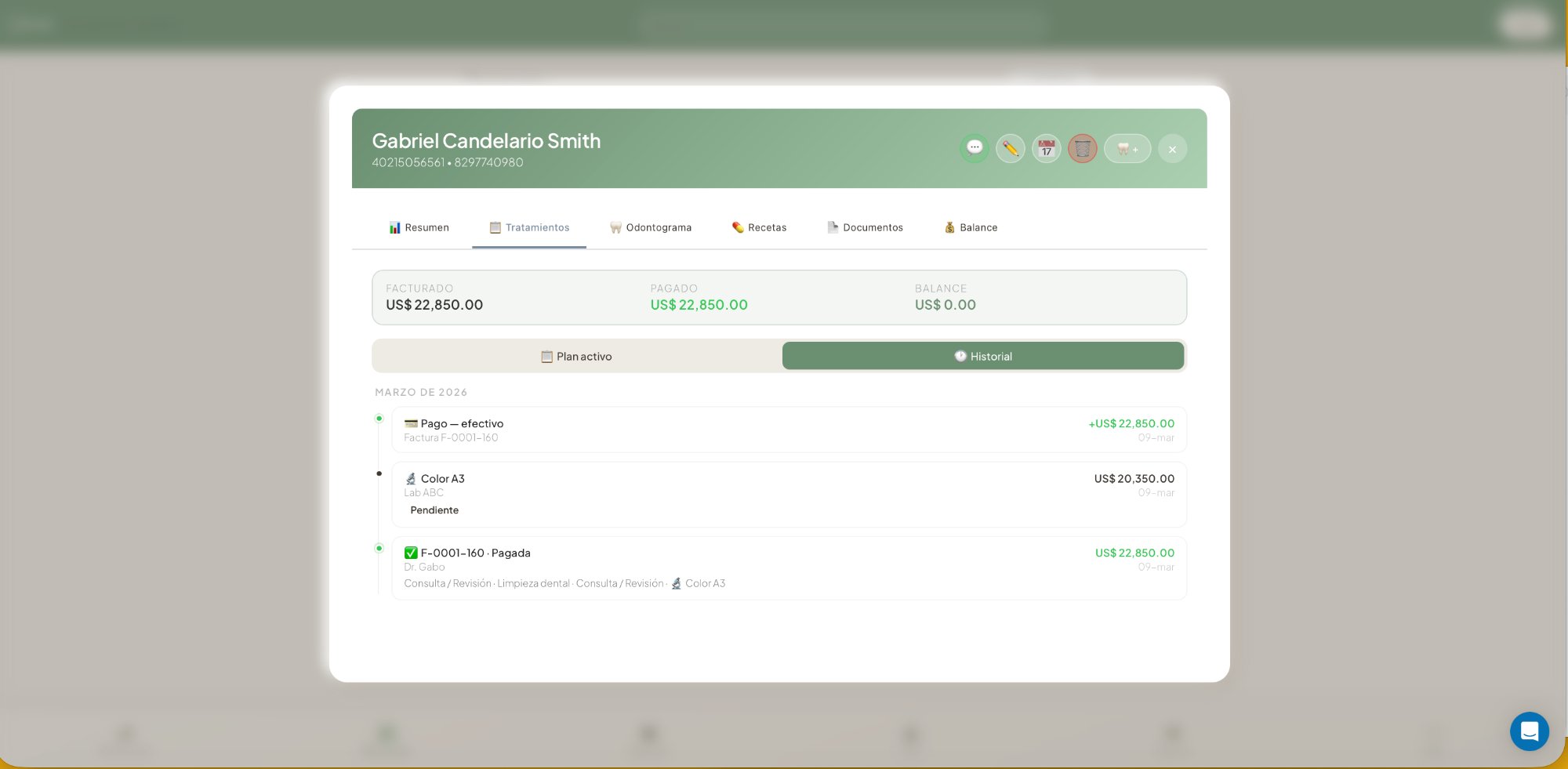Screen dimensions: 1568x769
Task: Toggle to Plan activo view
Action: [x=577, y=356]
